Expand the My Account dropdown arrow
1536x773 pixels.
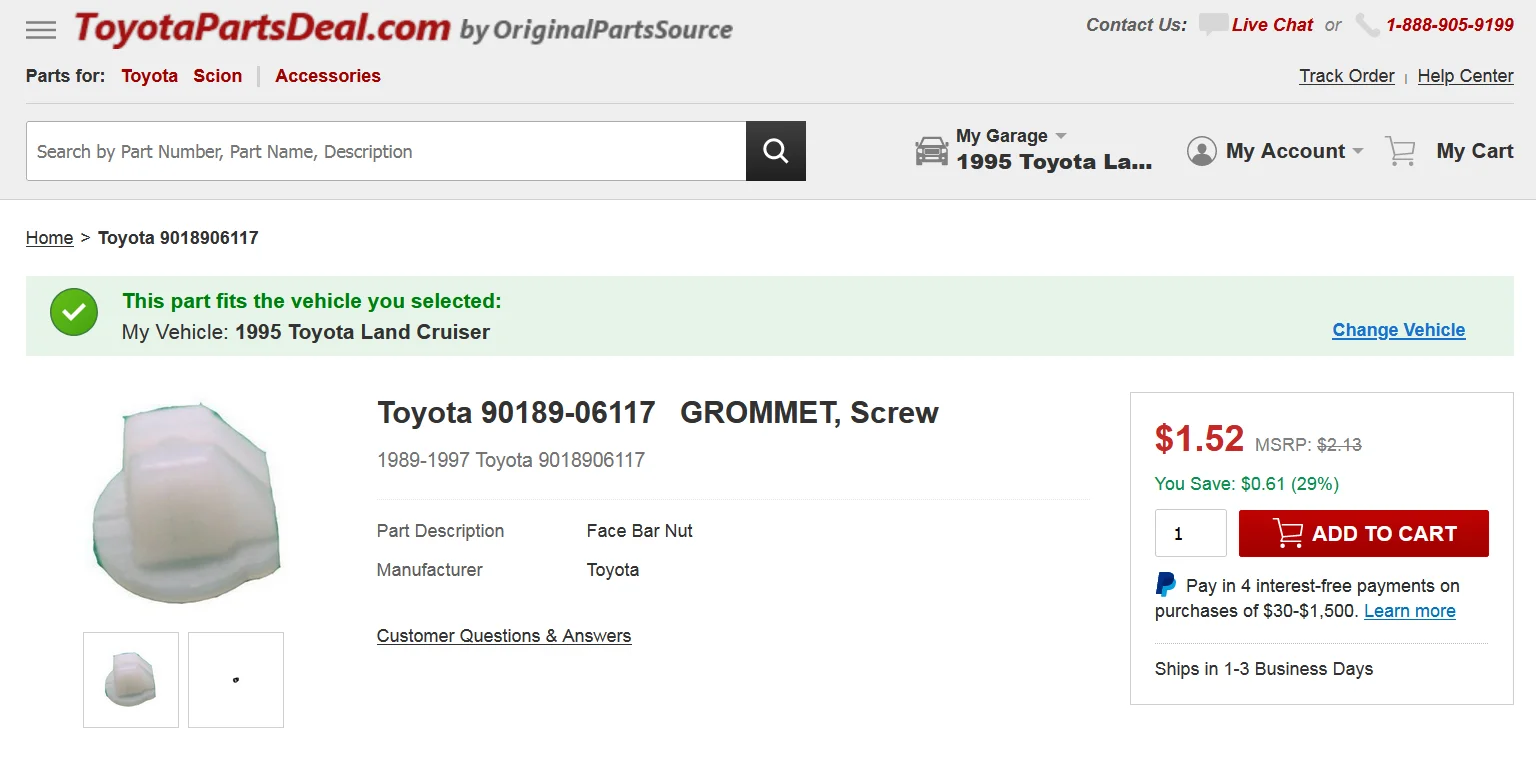pyautogui.click(x=1358, y=151)
